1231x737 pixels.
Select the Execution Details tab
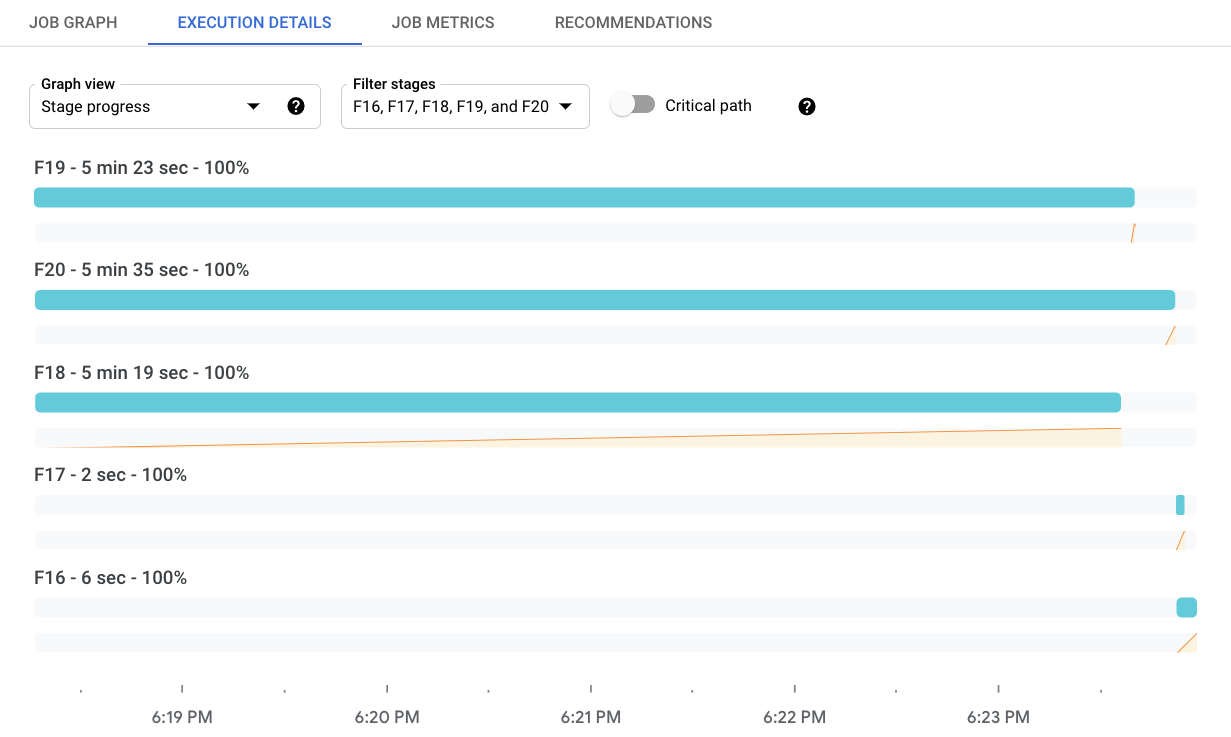coord(254,22)
